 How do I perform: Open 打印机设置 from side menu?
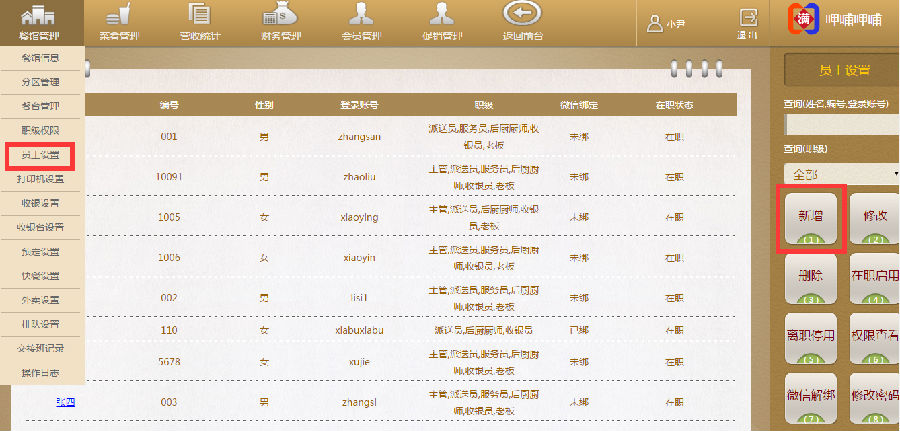click(40, 179)
